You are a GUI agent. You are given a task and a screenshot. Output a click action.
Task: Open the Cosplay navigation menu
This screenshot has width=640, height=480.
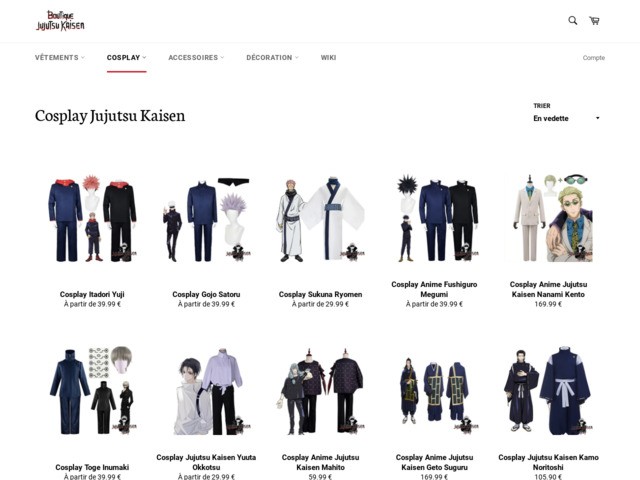point(126,58)
